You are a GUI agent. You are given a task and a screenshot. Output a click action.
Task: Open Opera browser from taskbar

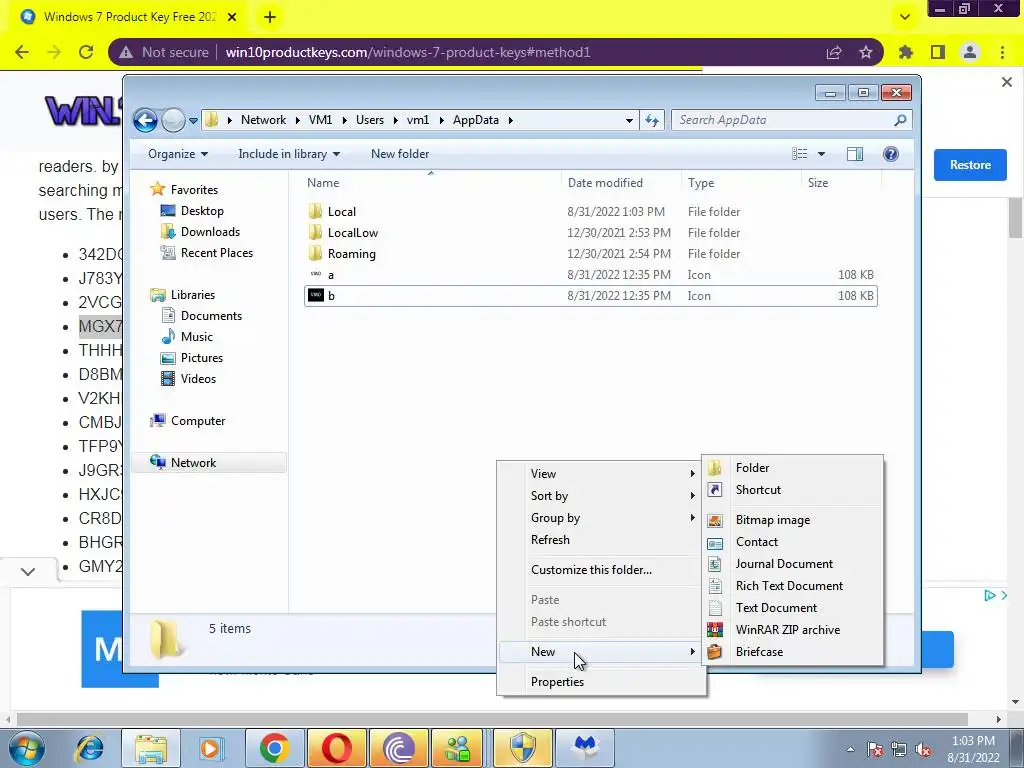336,748
